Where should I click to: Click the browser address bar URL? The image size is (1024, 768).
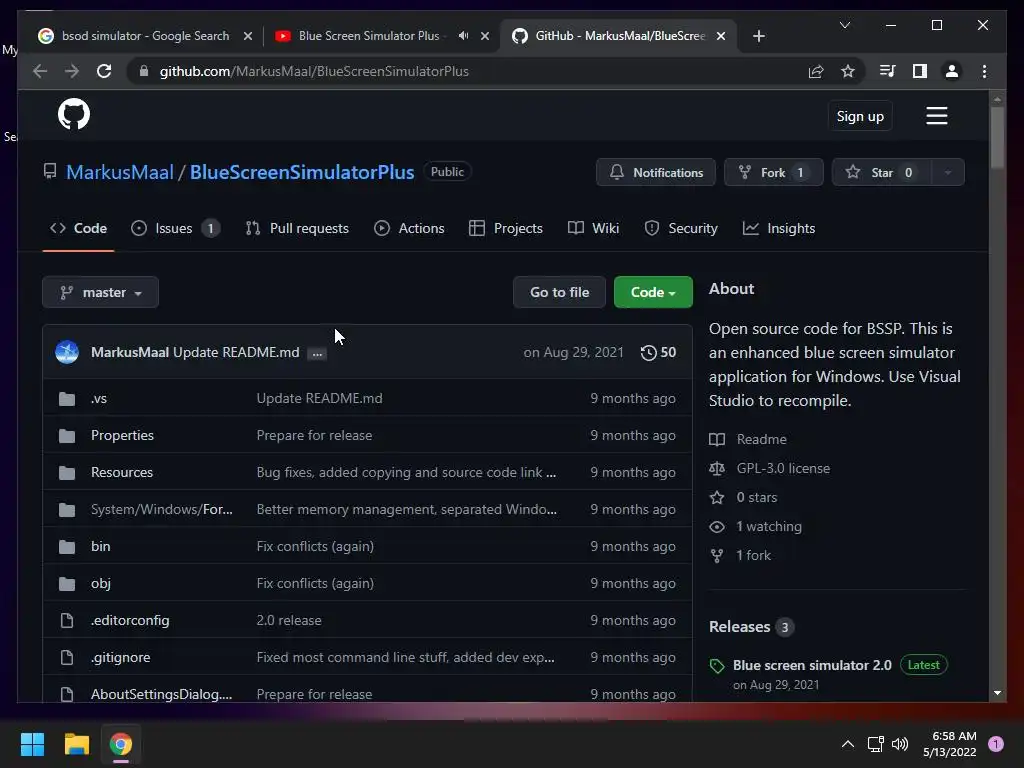coord(314,71)
